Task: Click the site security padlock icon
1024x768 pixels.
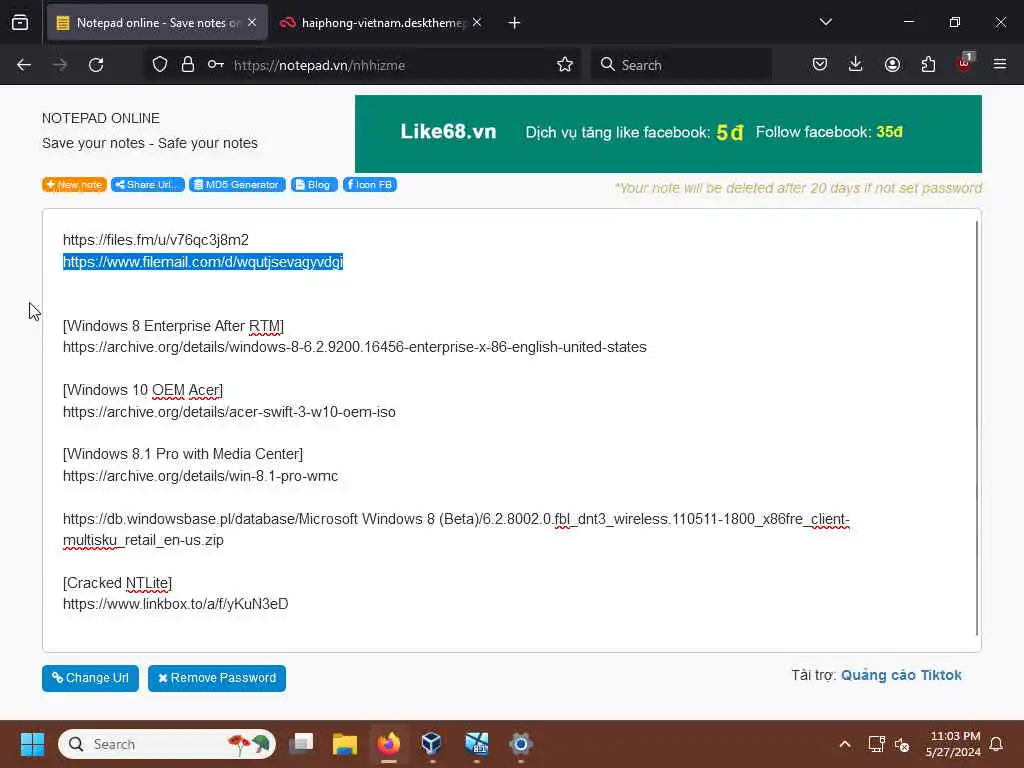Action: pyautogui.click(x=187, y=65)
